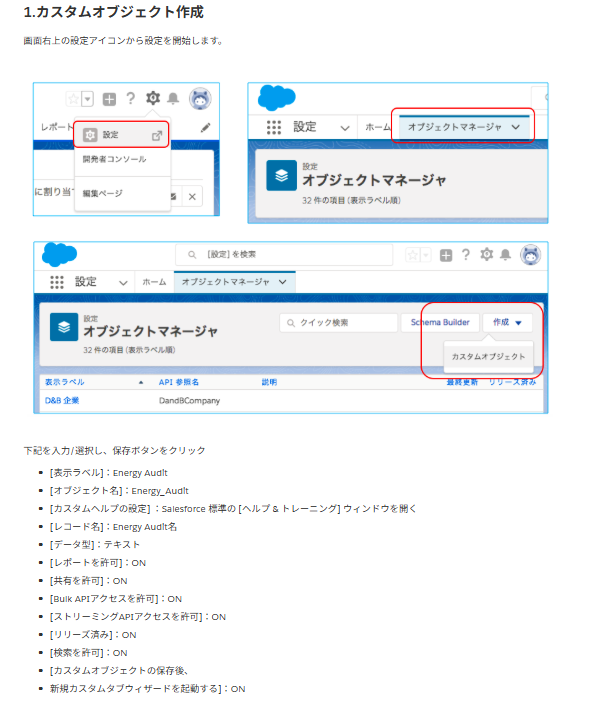Select ホーム tab below the [設定]を検索 header
This screenshot has height=704, width=612.
(154, 282)
